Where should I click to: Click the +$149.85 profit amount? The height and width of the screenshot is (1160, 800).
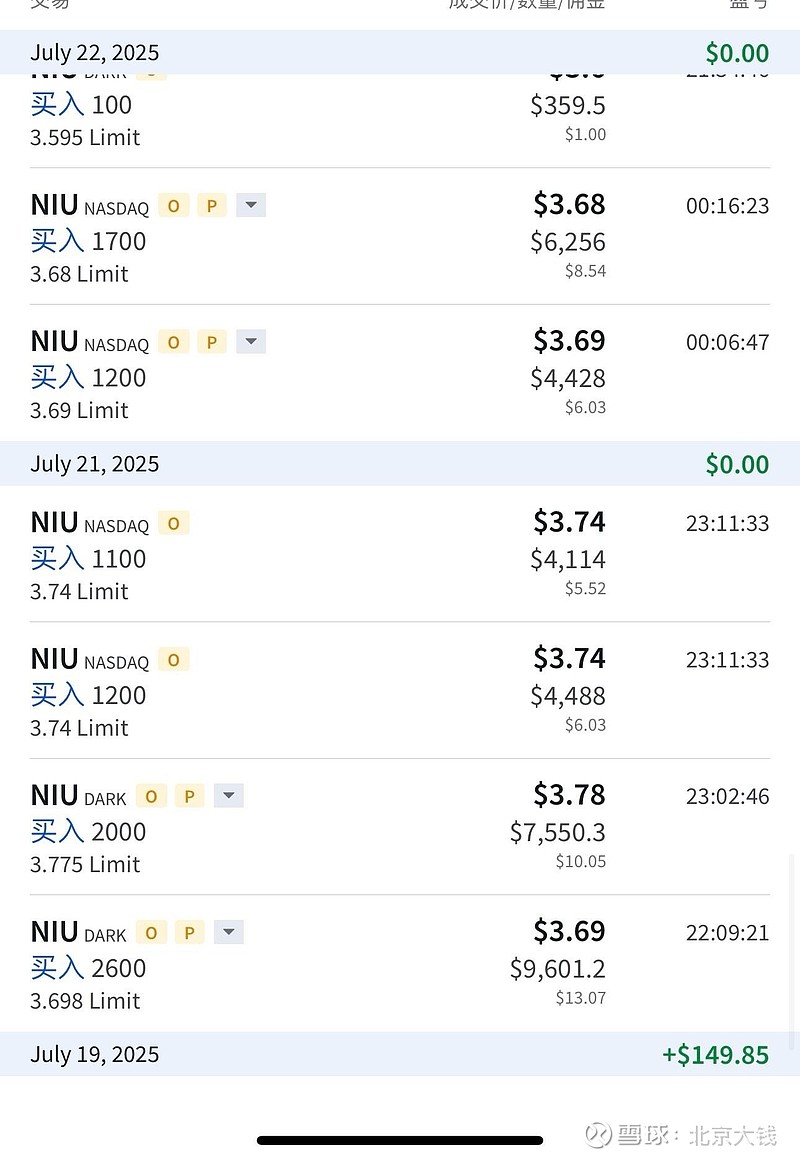pyautogui.click(x=715, y=1055)
